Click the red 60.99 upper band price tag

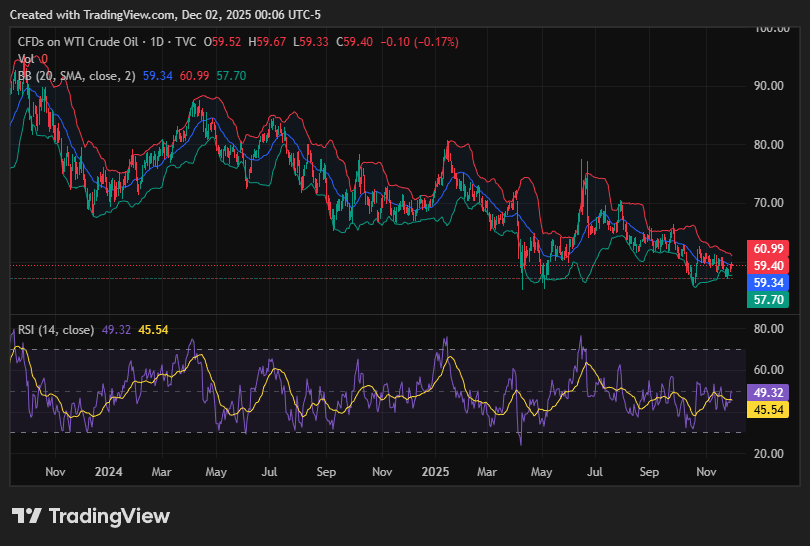click(x=768, y=248)
